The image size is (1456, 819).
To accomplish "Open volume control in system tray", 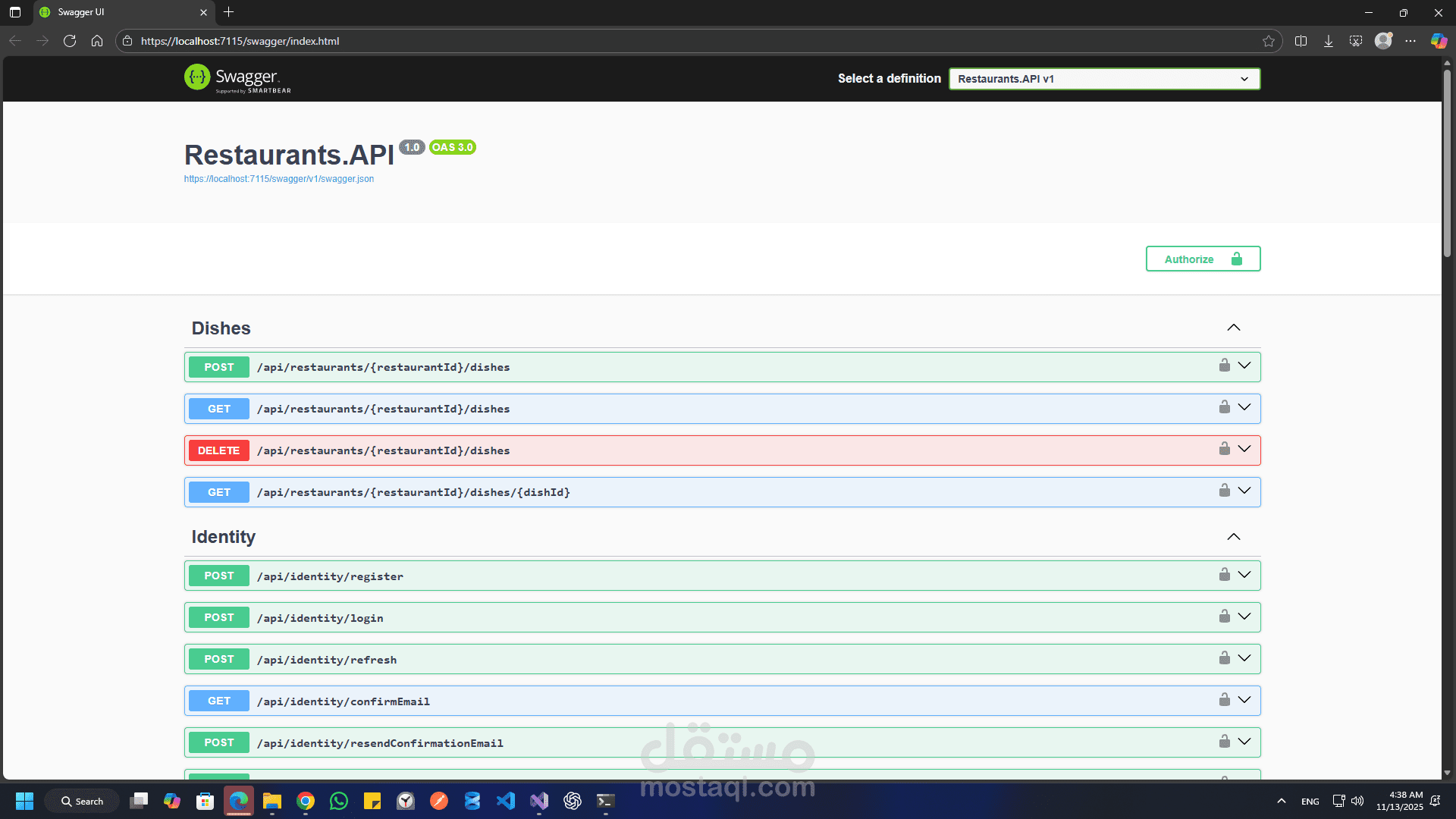I will (x=1357, y=801).
